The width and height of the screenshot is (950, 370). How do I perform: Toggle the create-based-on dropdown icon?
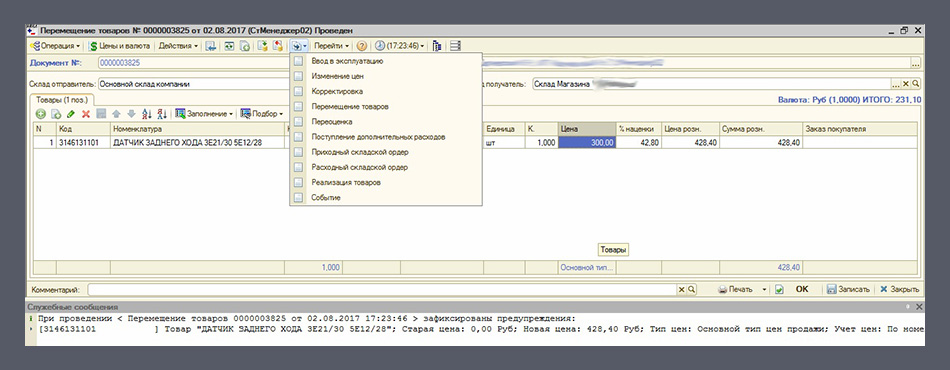pos(299,45)
